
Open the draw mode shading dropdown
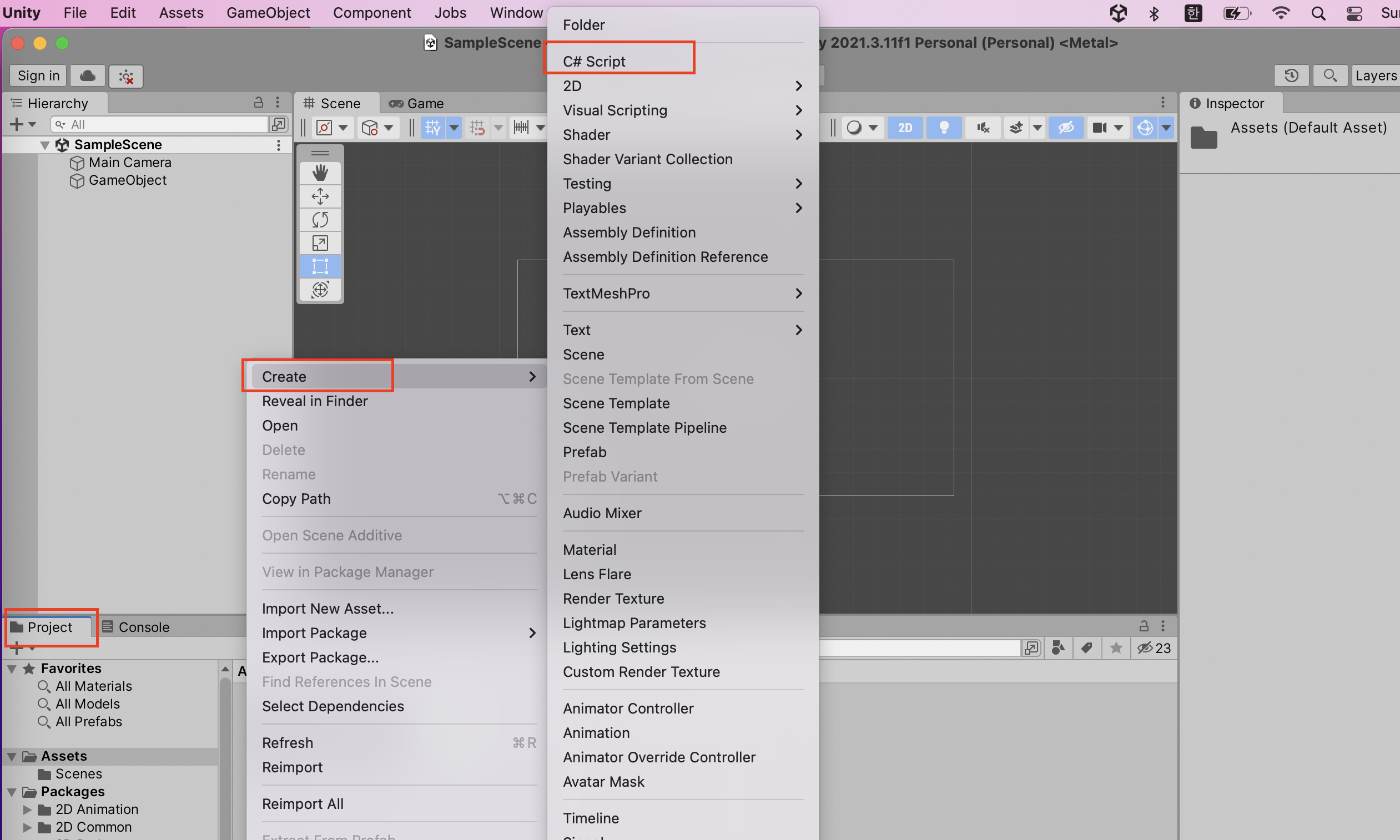tap(862, 128)
